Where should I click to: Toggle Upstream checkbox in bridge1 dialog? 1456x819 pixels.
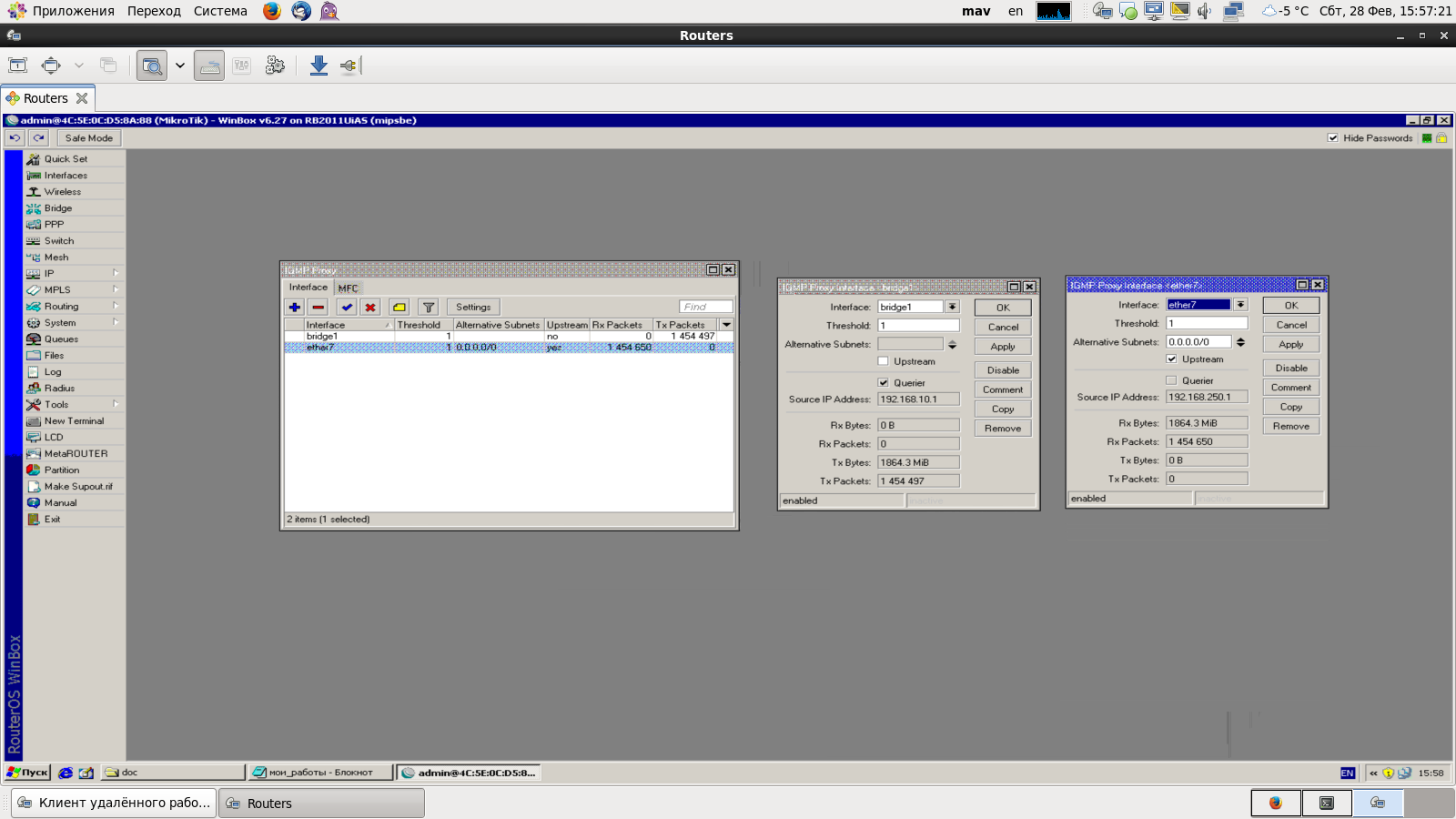click(883, 362)
